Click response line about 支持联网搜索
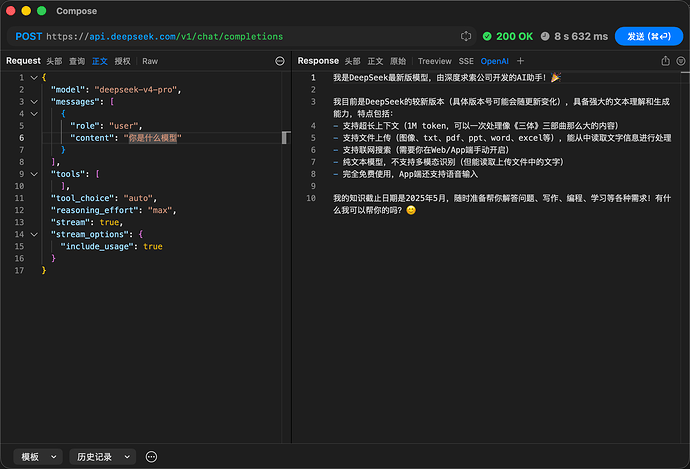The height and width of the screenshot is (469, 690). point(421,150)
